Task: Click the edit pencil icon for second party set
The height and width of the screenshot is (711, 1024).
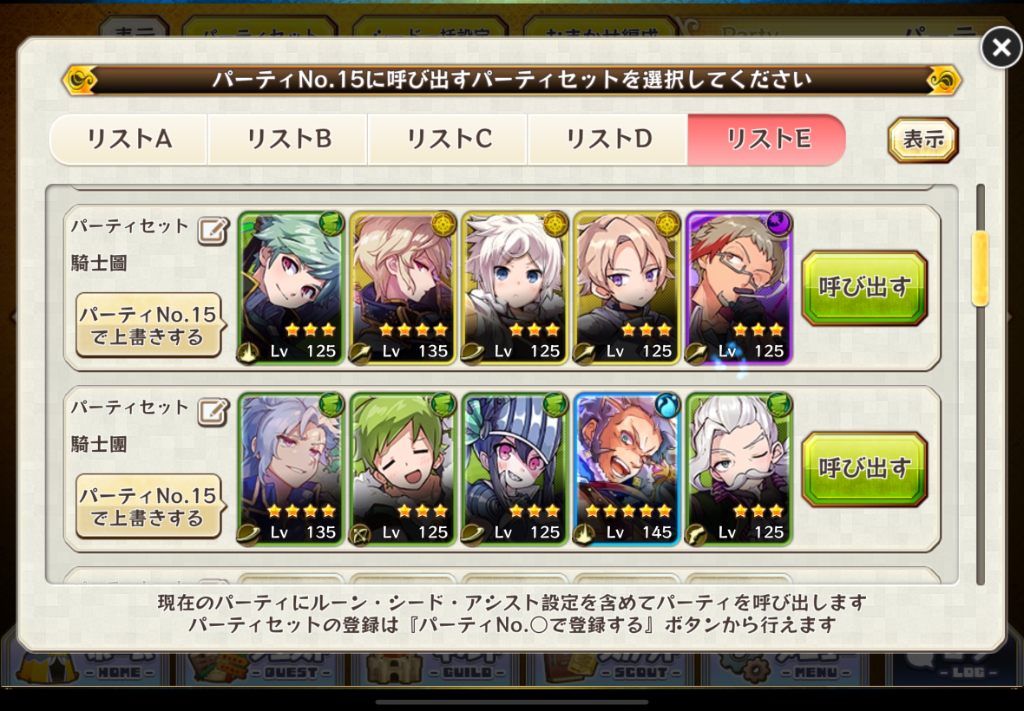Action: point(214,412)
